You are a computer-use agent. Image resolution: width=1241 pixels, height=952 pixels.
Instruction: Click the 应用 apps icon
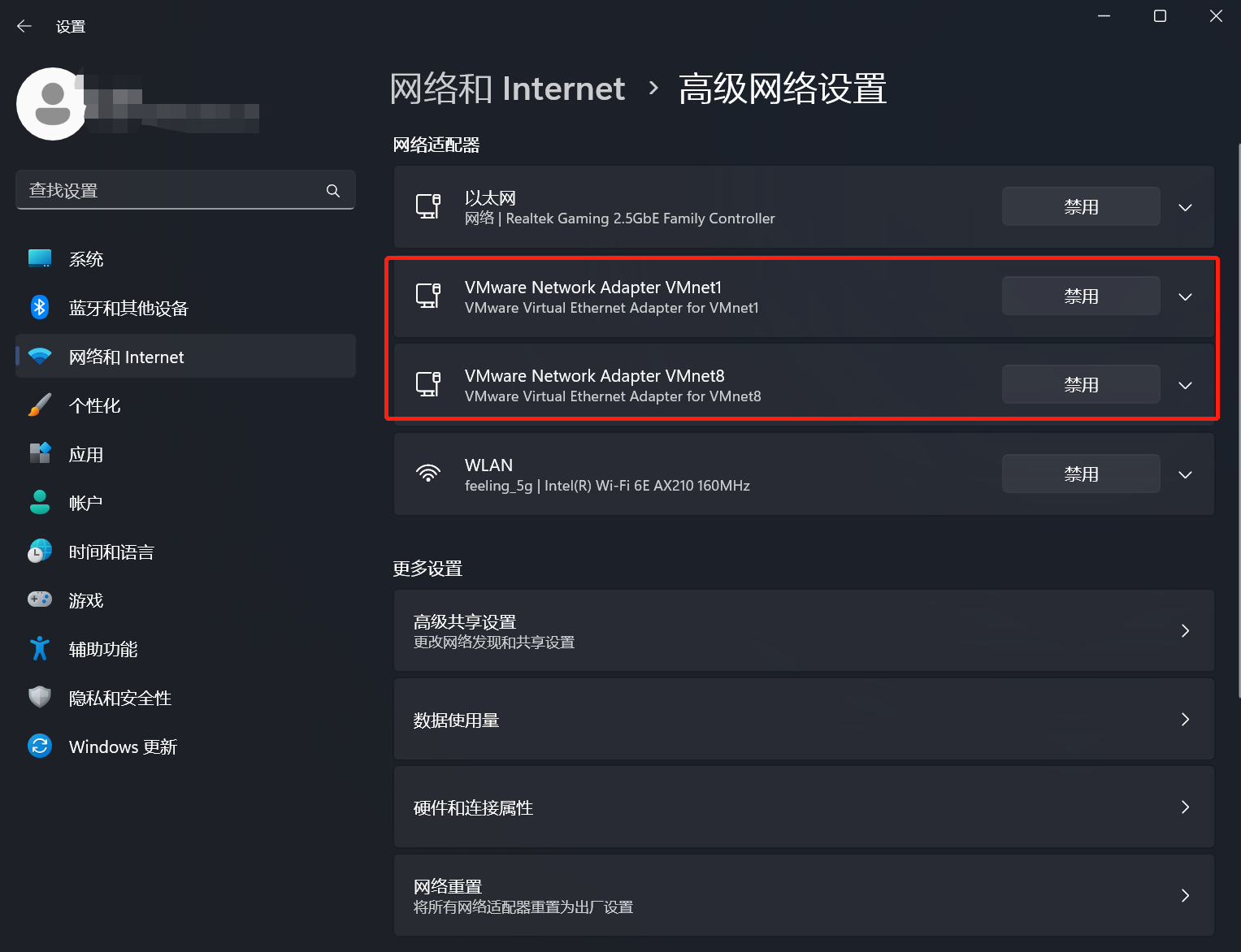click(40, 454)
